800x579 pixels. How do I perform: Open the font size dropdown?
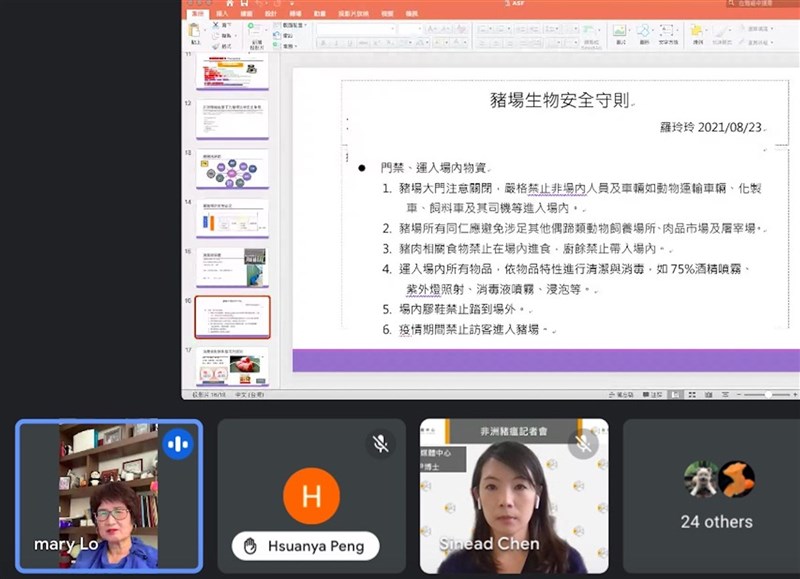click(419, 29)
